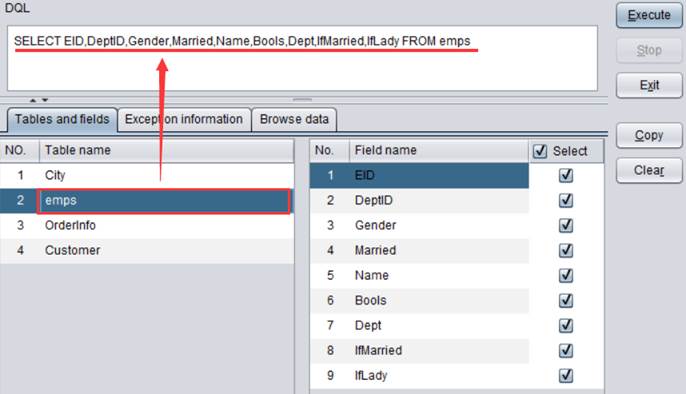Image resolution: width=686 pixels, height=394 pixels.
Task: Click the Clear button
Action: (649, 170)
